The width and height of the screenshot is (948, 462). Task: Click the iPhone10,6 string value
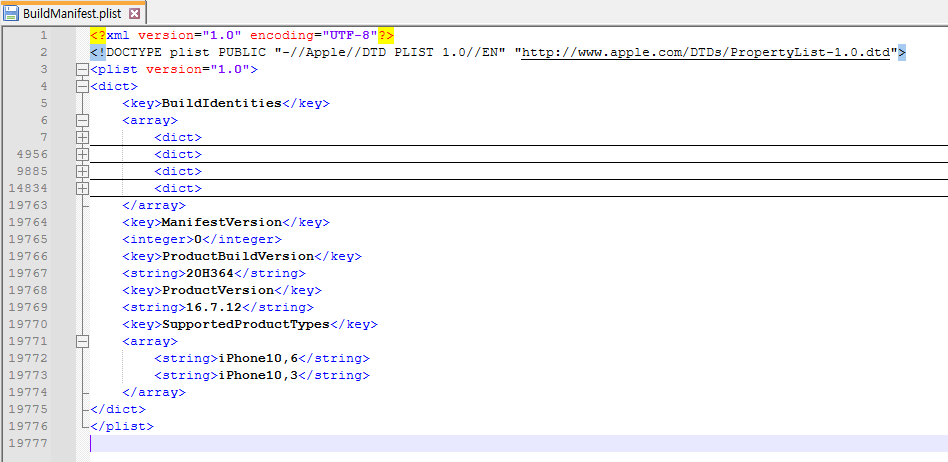[258, 358]
